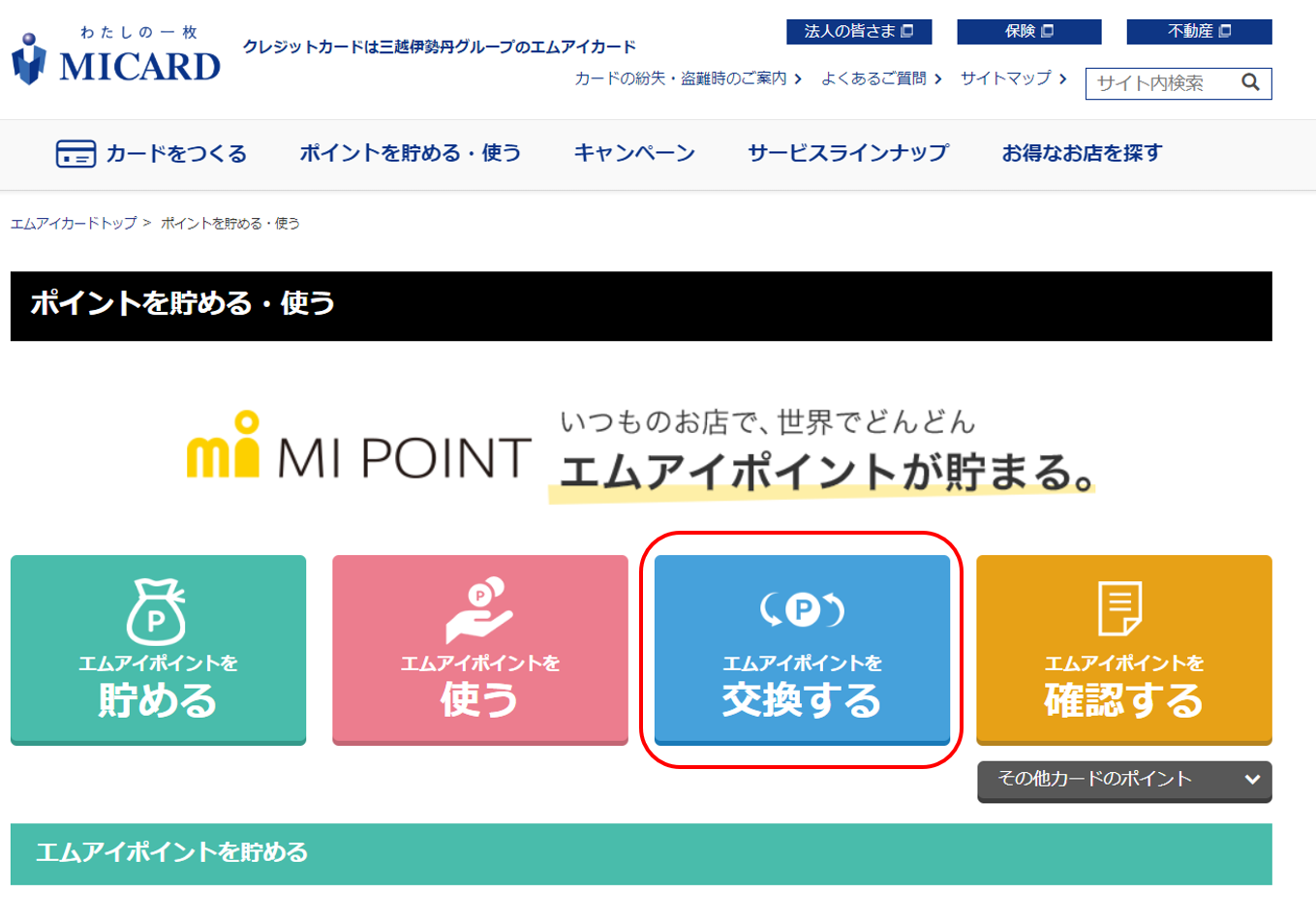Click エムアイポイントを交換する tile
The image size is (1316, 924).
coord(802,650)
